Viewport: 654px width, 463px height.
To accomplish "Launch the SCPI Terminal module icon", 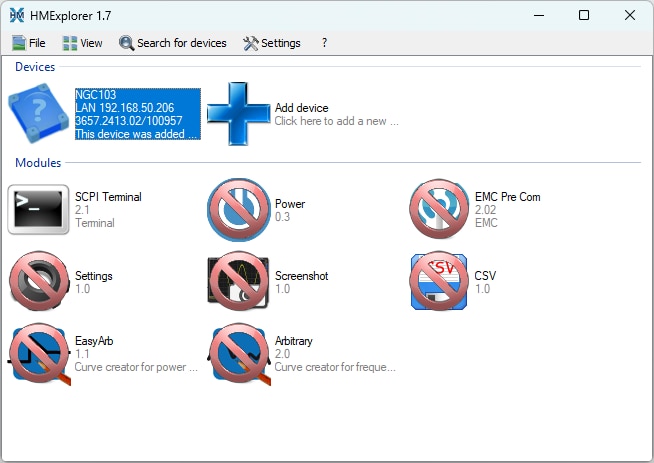I will point(38,210).
